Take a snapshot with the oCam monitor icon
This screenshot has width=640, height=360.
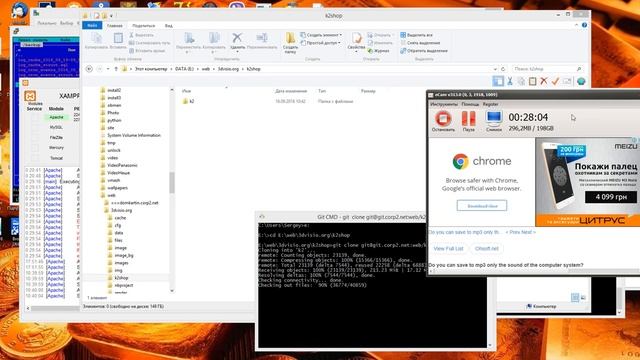(493, 121)
